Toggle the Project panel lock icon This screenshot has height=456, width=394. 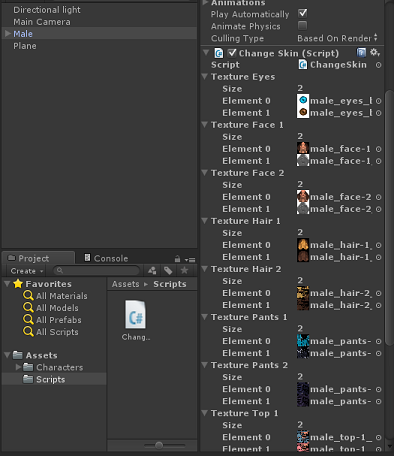tap(177, 259)
